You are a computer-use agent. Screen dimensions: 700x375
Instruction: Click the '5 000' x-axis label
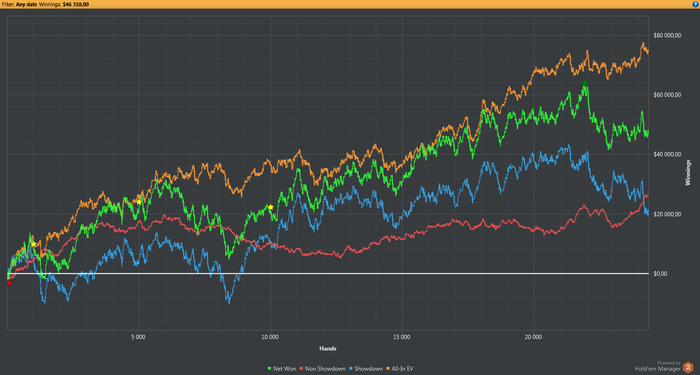138,337
